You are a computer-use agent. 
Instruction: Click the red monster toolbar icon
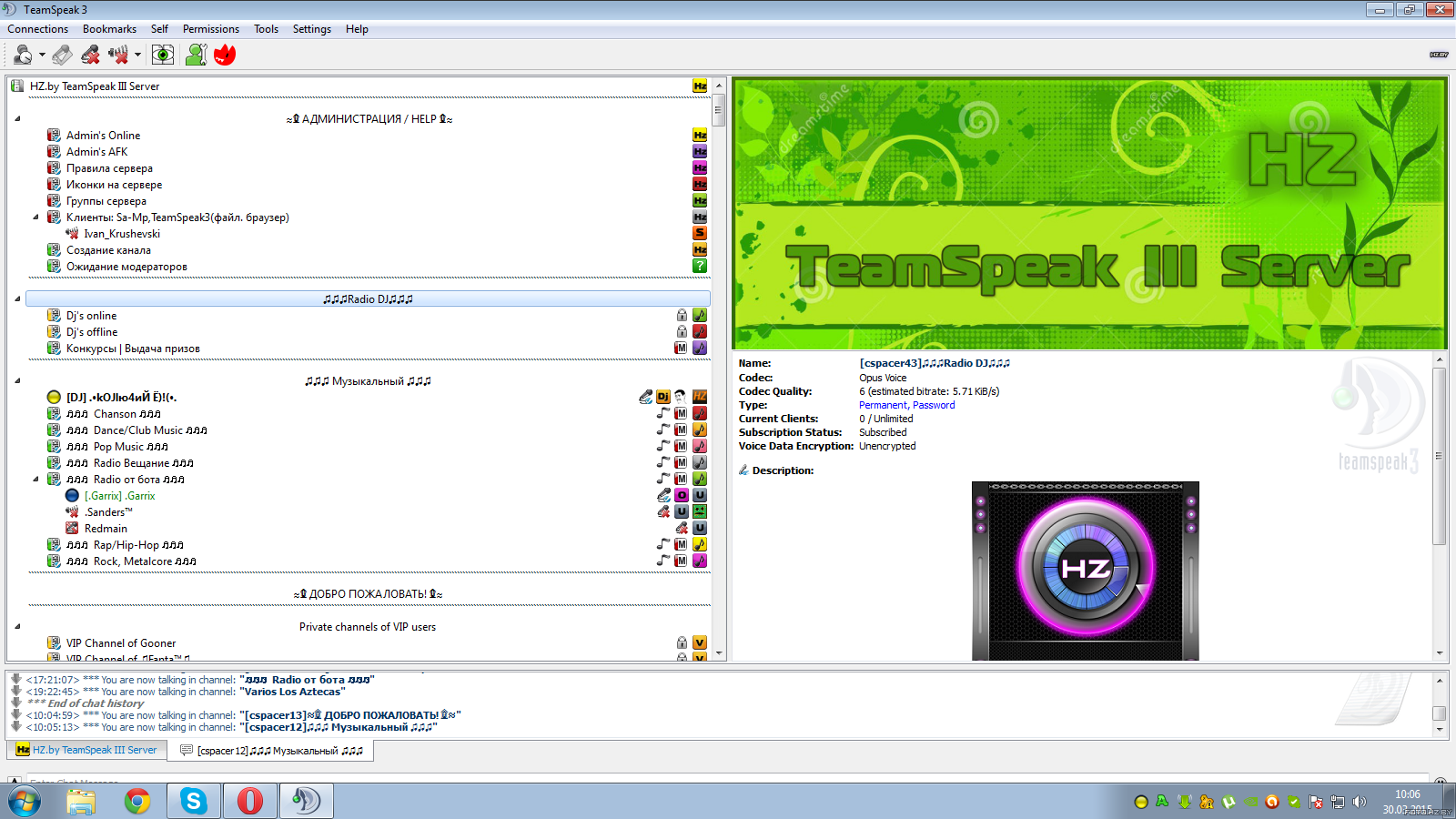(x=225, y=55)
